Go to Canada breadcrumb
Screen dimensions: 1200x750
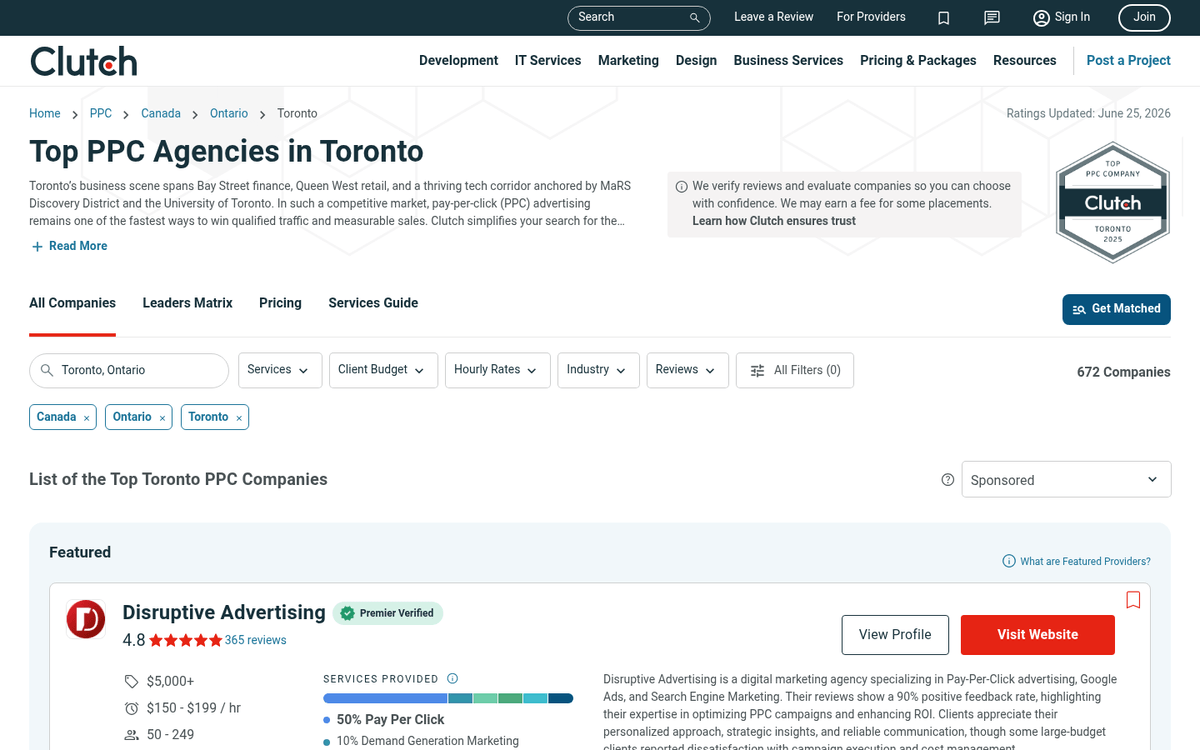click(161, 114)
